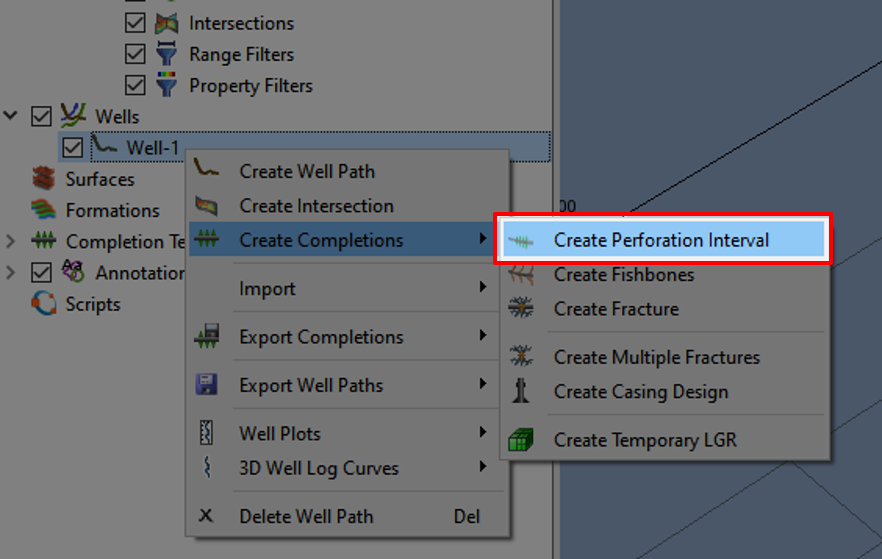Click the Create Fishbones icon
The height and width of the screenshot is (559, 882).
pyautogui.click(x=521, y=275)
